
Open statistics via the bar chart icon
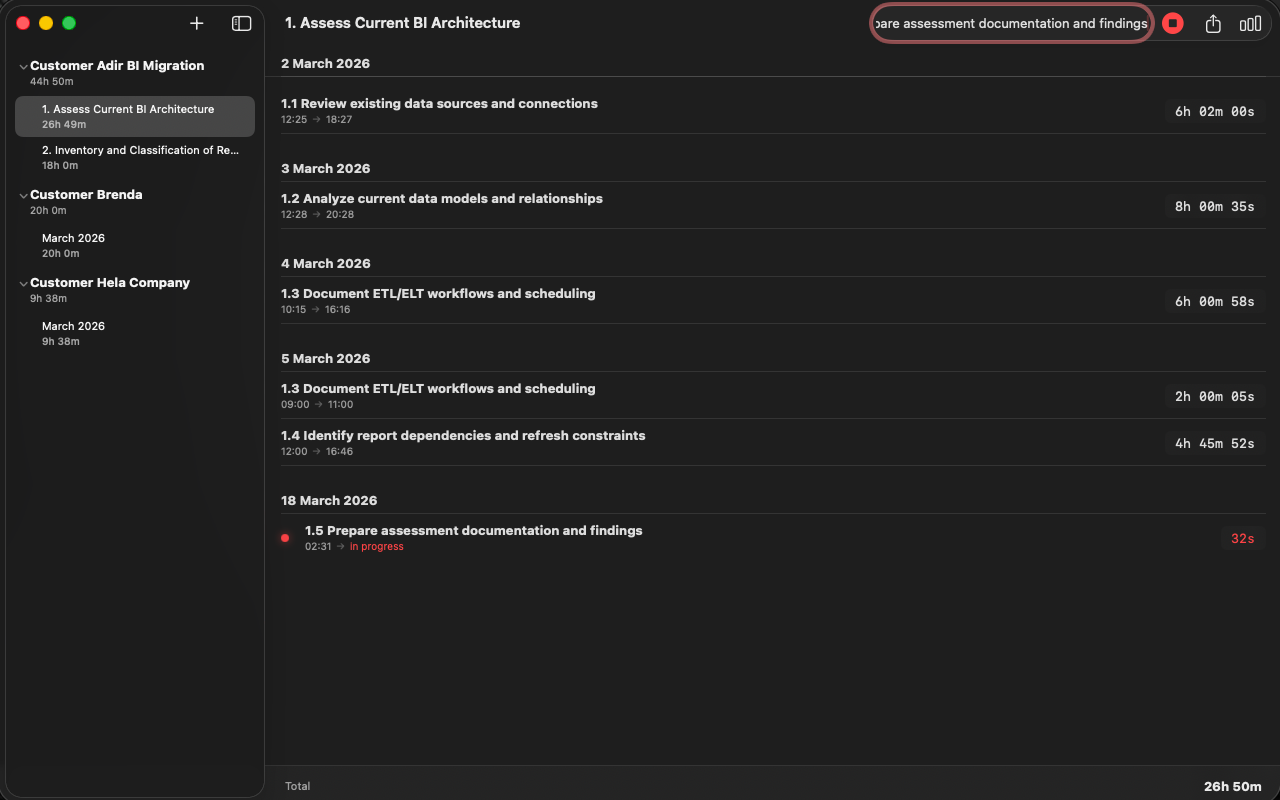1250,22
